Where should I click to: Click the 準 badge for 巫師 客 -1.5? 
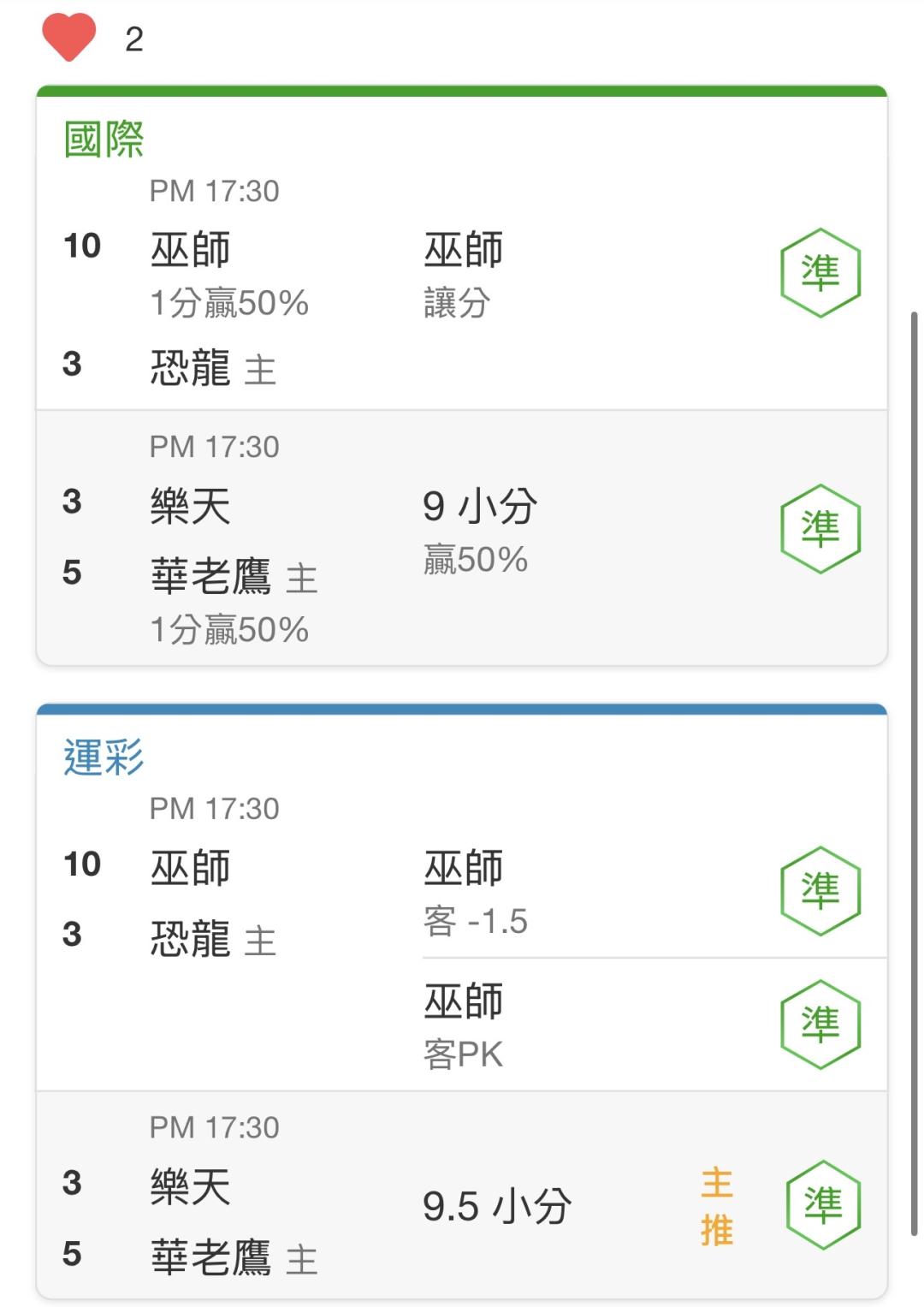click(x=820, y=890)
